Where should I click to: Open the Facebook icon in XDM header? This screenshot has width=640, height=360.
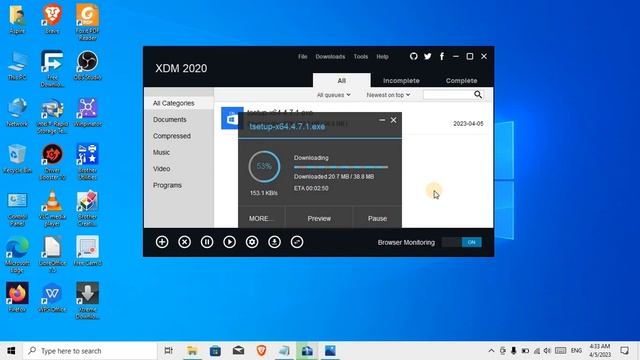(x=442, y=56)
